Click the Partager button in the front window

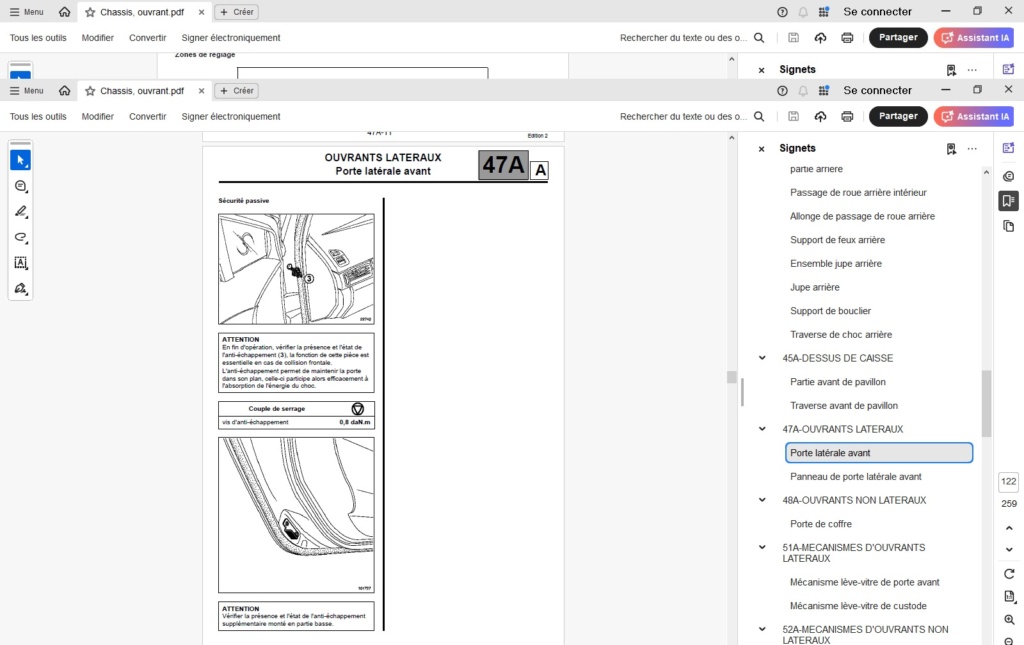[898, 116]
